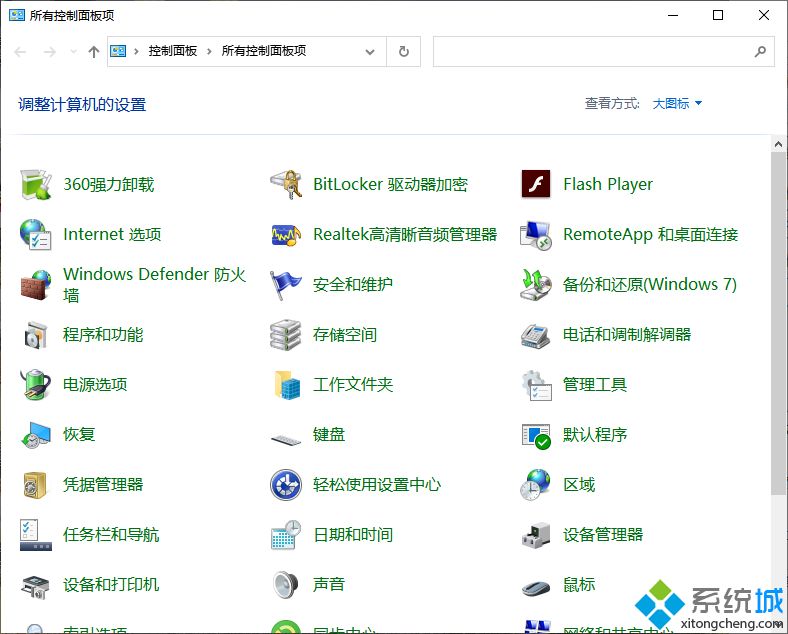Open the BitLocker drive encryption lock icon

click(x=286, y=184)
